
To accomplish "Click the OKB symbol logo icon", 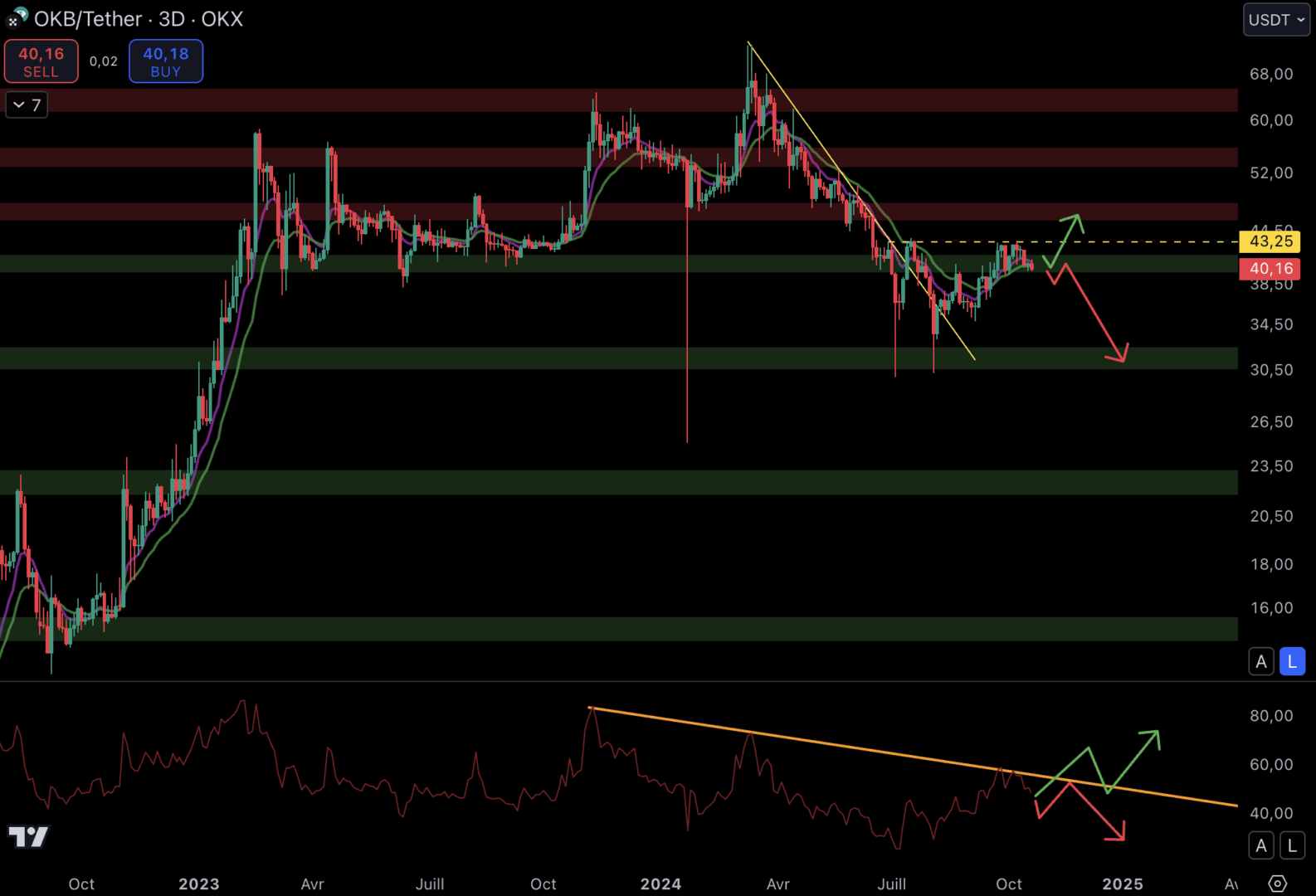I will coord(17,17).
